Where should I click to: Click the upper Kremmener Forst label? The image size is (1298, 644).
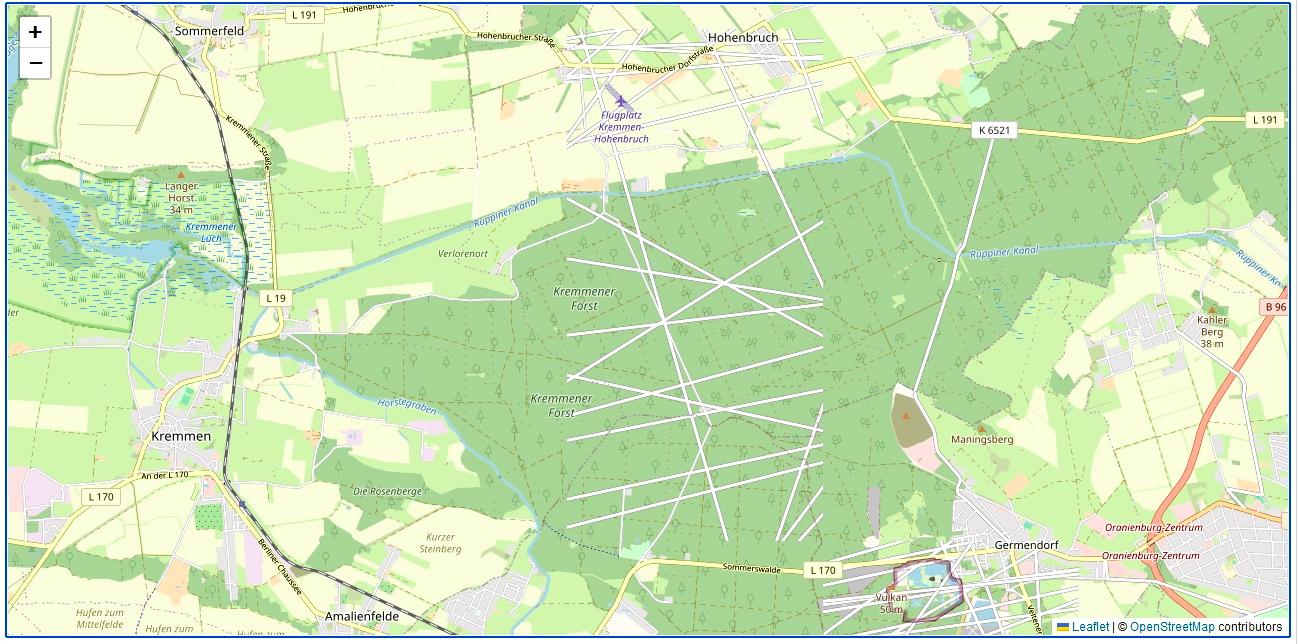(x=584, y=298)
